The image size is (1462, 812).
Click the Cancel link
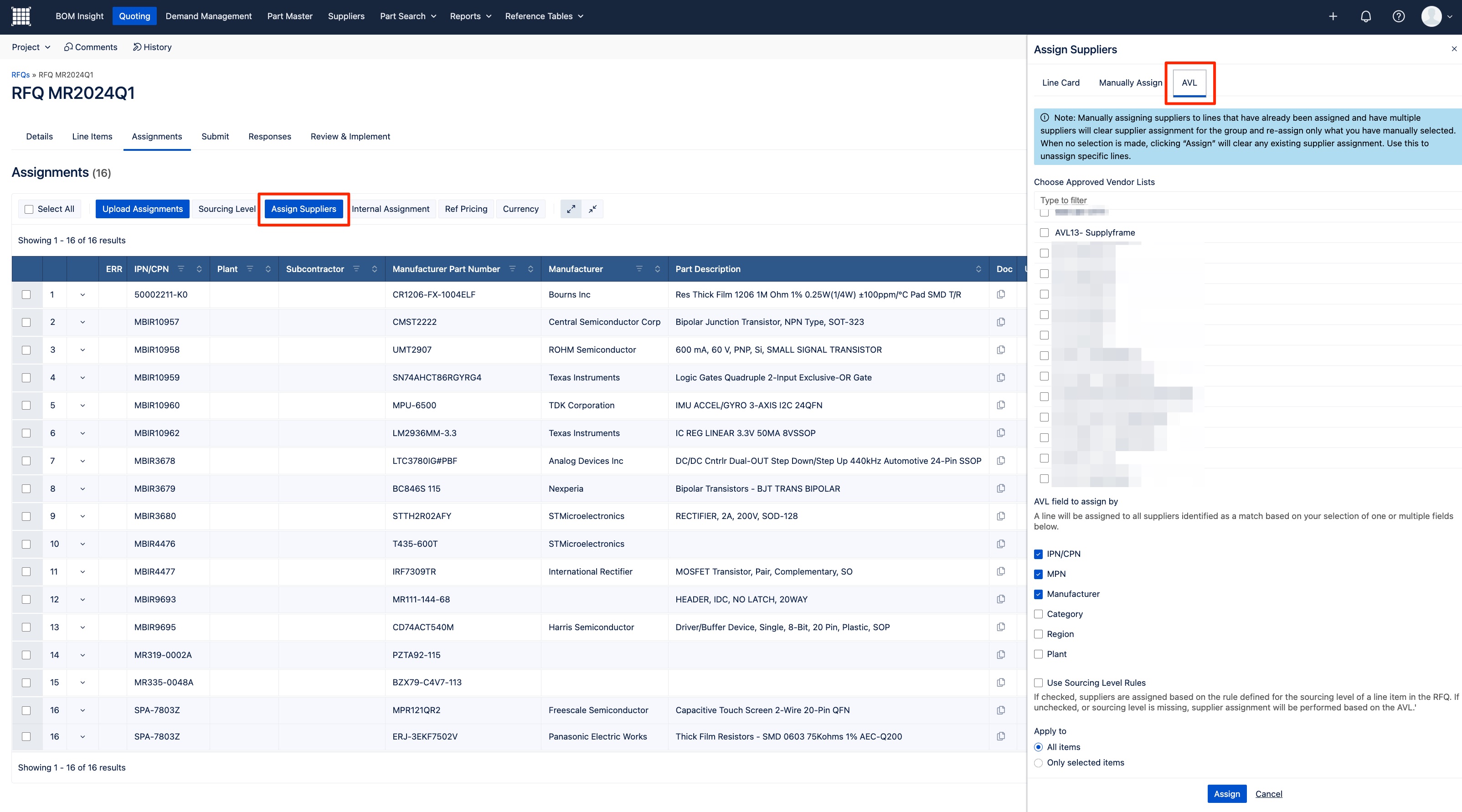[1268, 794]
